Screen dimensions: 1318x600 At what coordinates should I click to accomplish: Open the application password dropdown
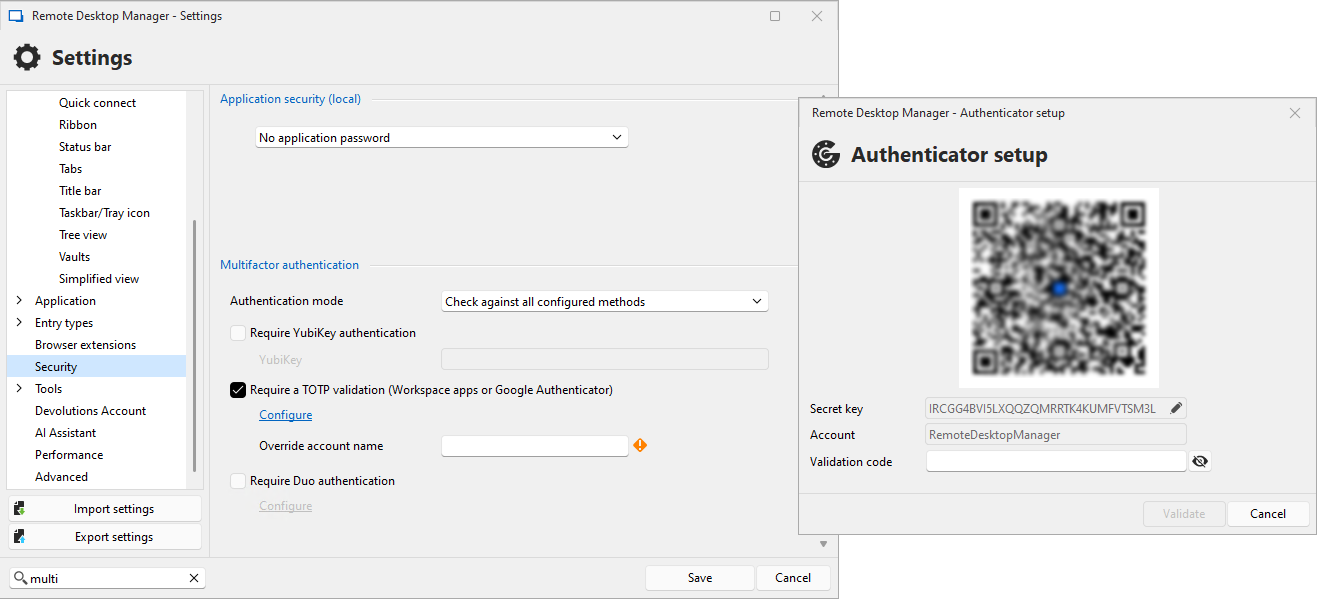tap(442, 137)
